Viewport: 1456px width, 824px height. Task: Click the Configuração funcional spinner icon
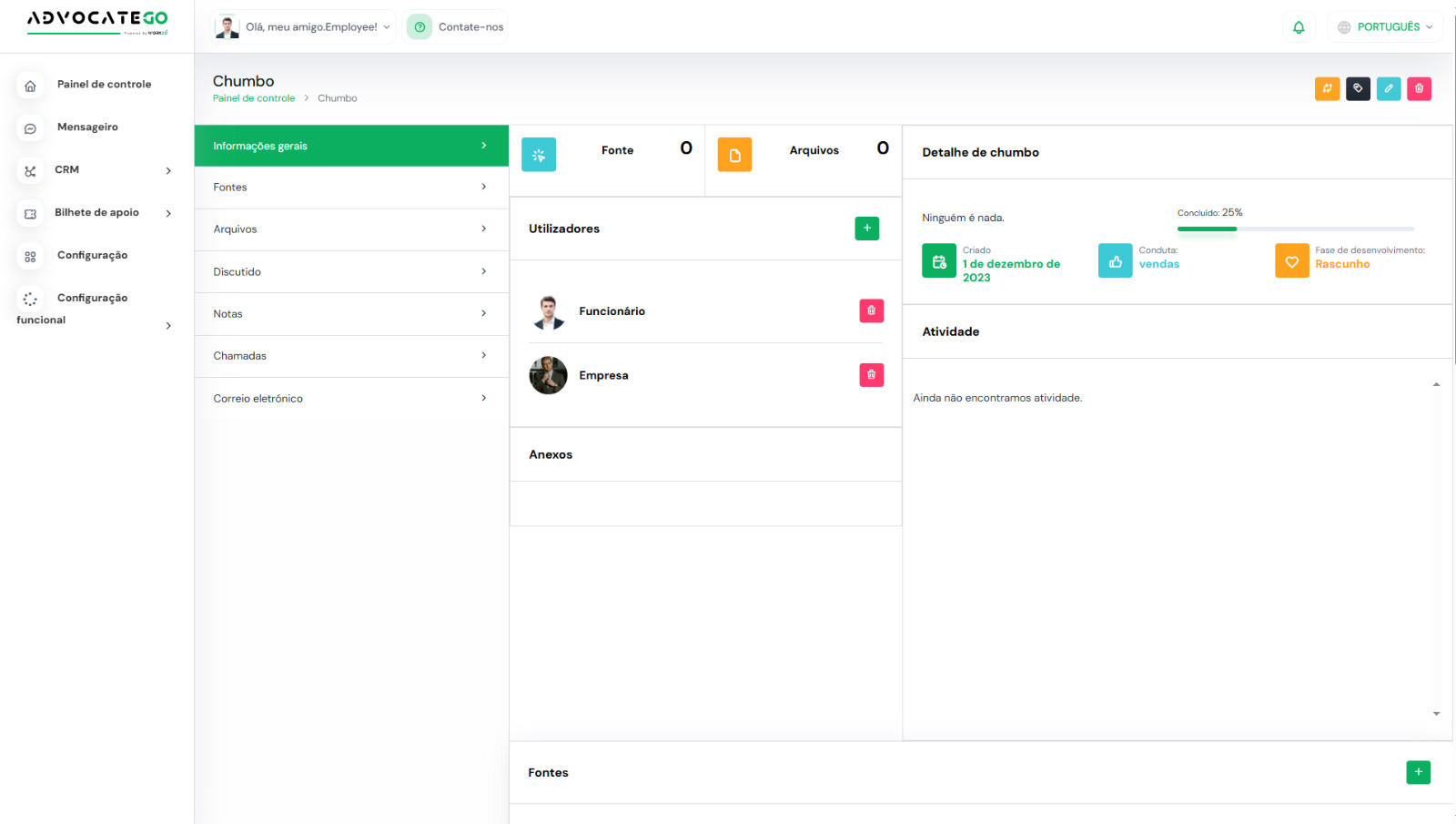pos(30,299)
